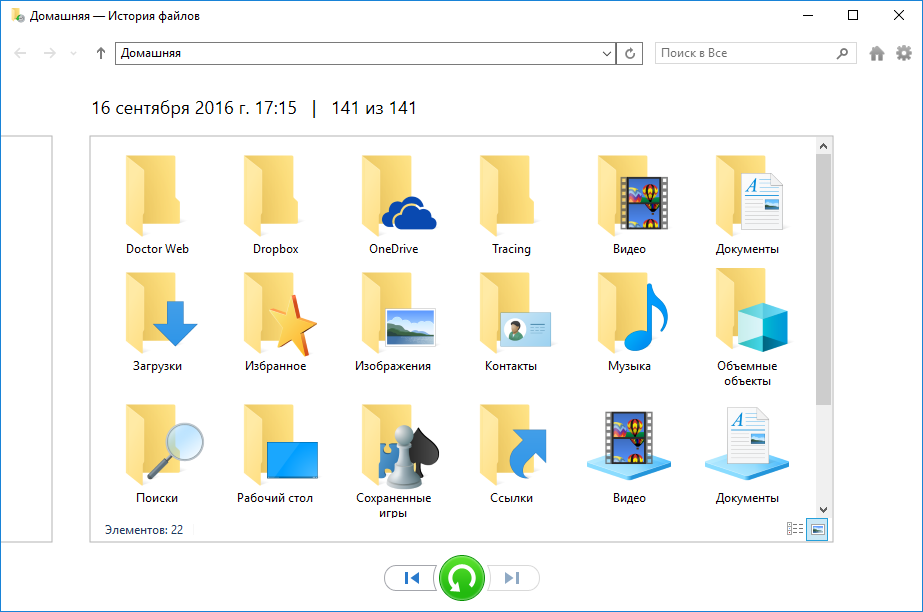923x612 pixels.
Task: Switch to details list view
Action: (796, 529)
